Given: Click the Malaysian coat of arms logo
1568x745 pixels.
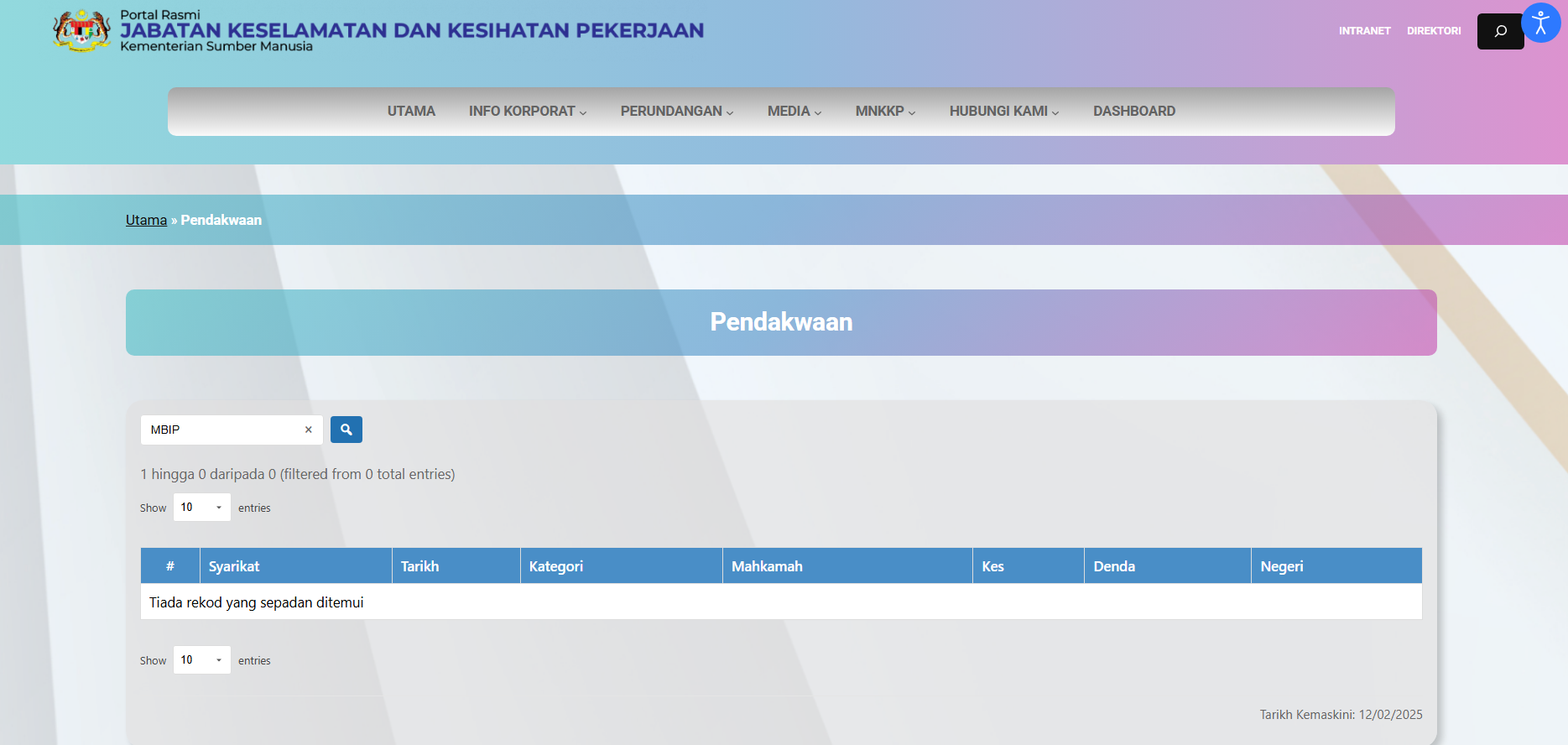Looking at the screenshot, I should click(x=81, y=31).
